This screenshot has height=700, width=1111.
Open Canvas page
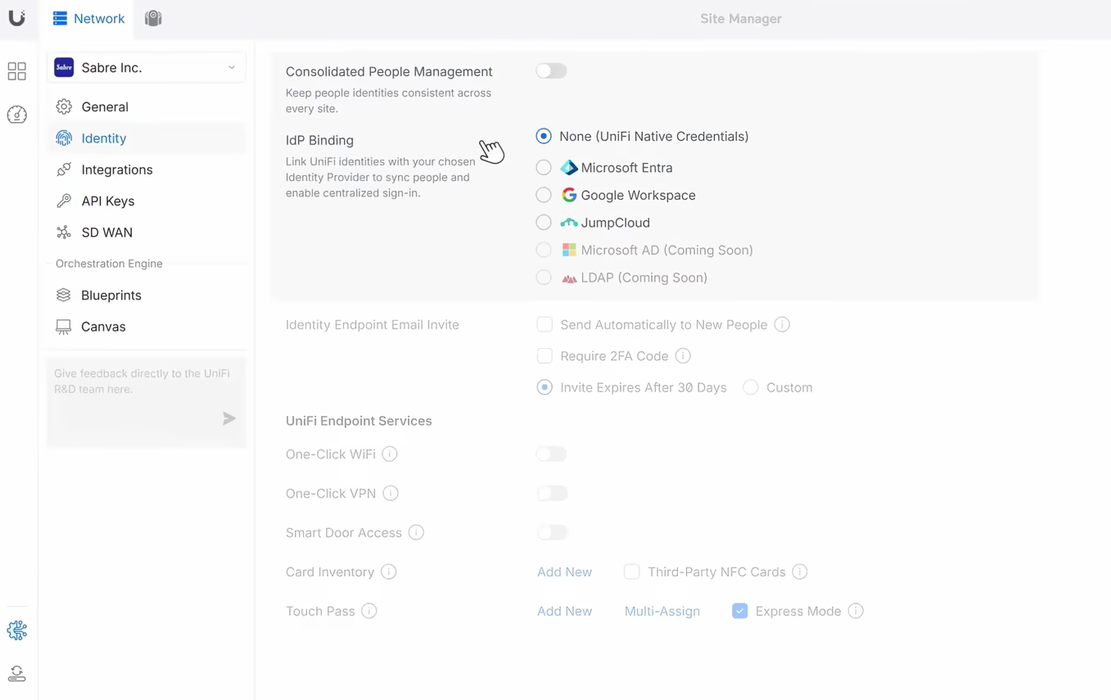(147, 327)
